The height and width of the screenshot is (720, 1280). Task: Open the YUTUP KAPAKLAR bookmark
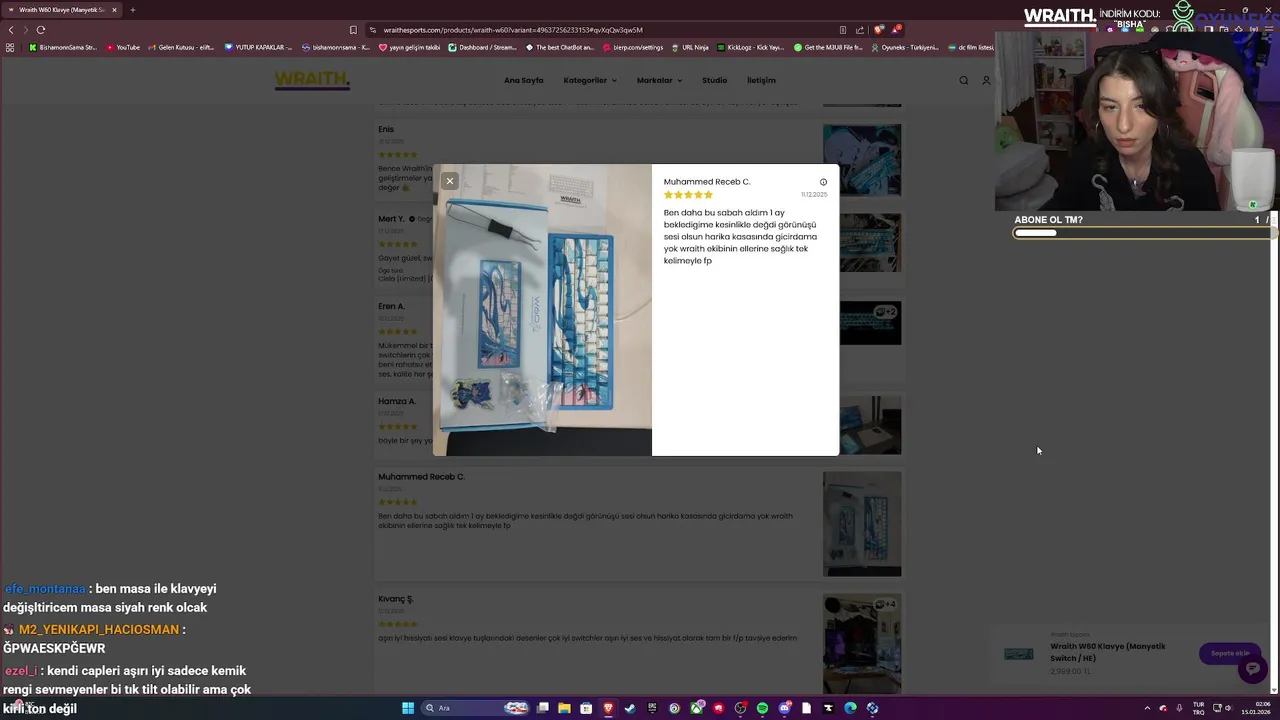258,47
